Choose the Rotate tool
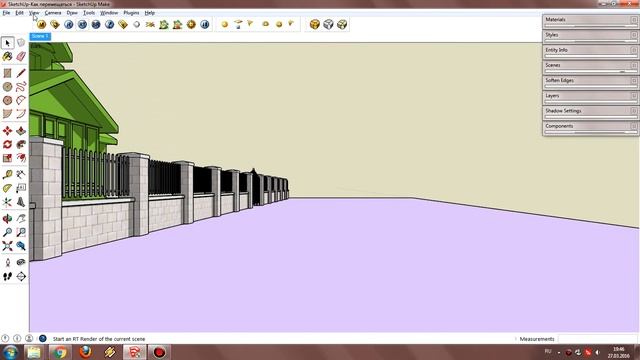Image resolution: width=640 pixels, height=360 pixels. tap(7, 144)
